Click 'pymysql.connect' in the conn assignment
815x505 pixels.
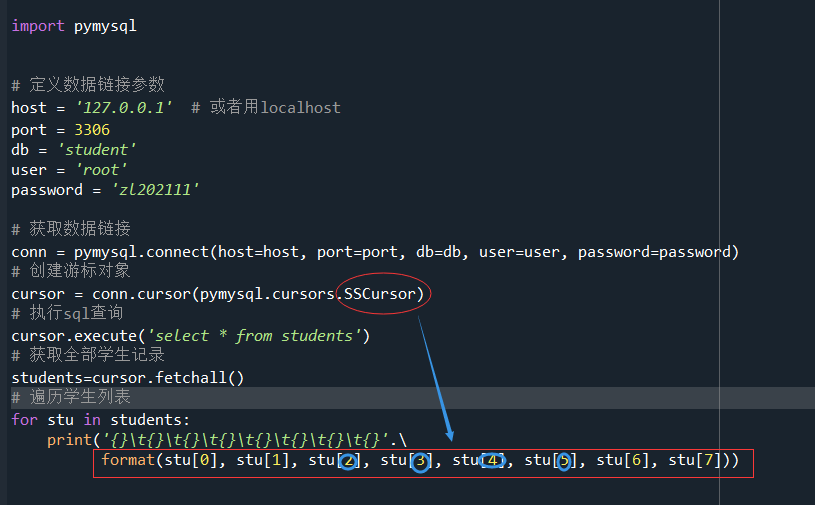[141, 252]
